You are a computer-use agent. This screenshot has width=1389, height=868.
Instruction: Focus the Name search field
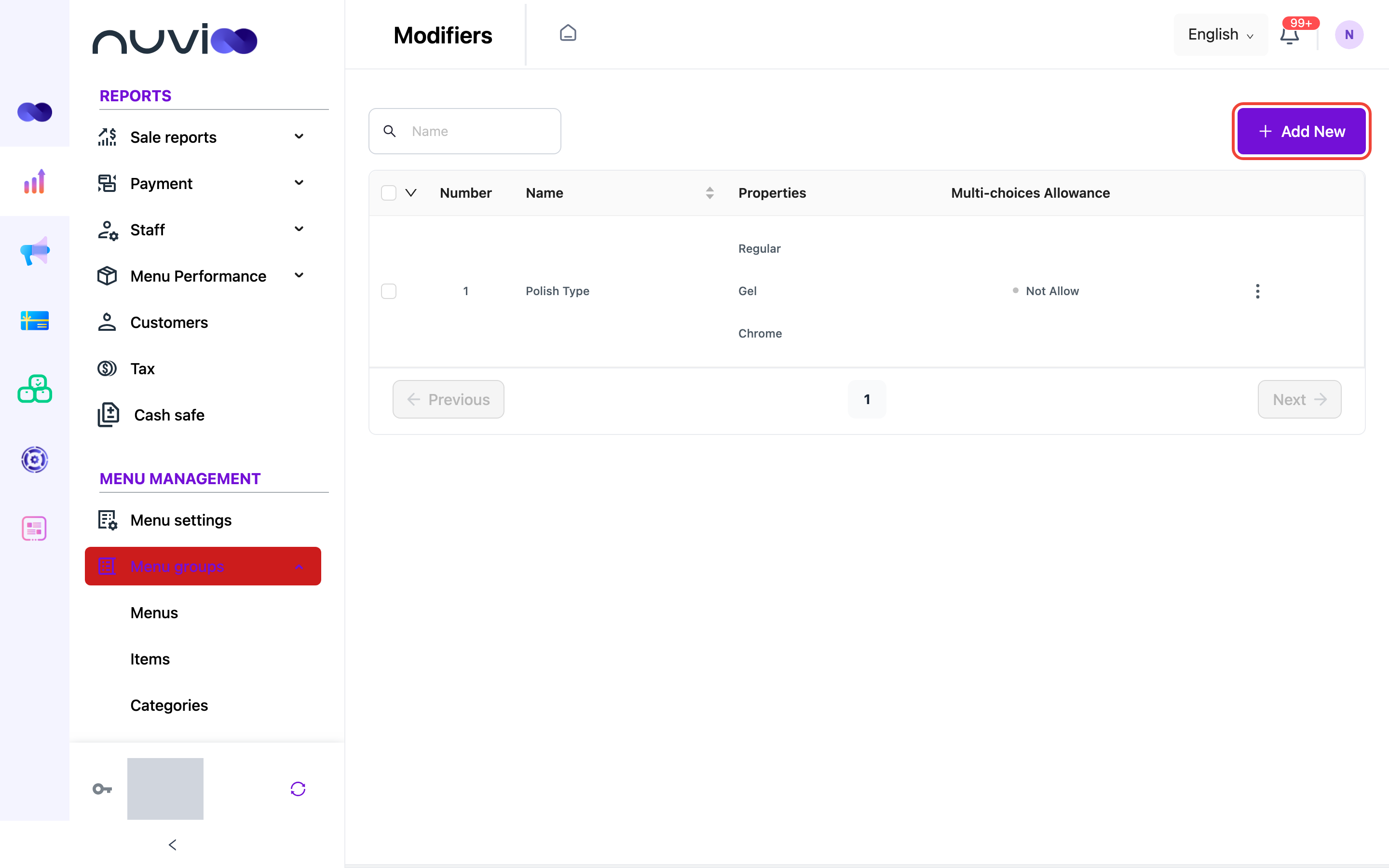click(464, 131)
